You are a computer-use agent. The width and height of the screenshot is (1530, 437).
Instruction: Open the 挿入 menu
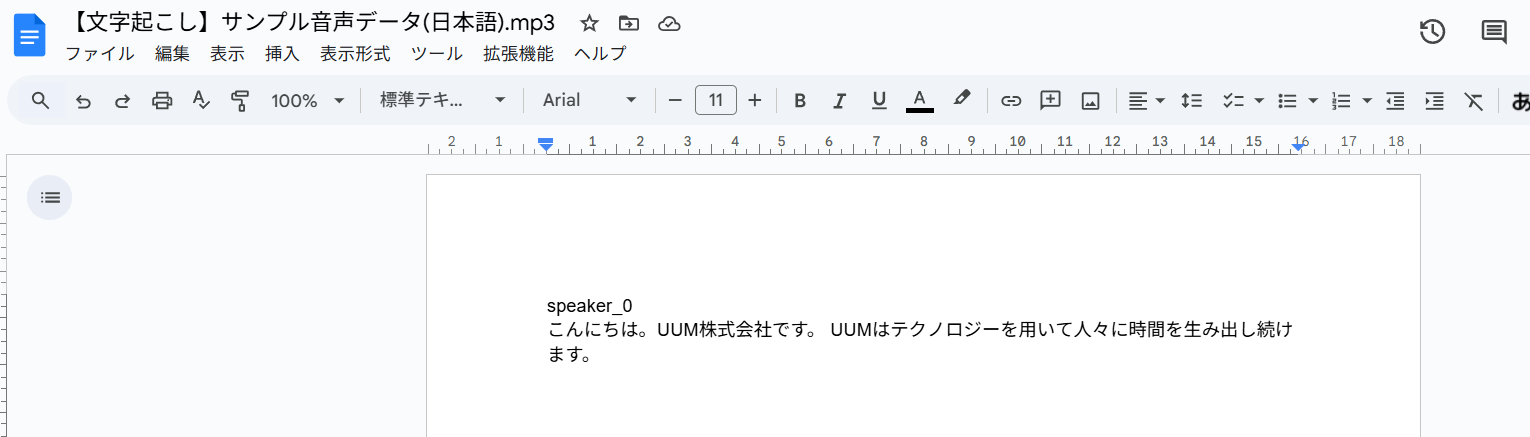point(282,54)
